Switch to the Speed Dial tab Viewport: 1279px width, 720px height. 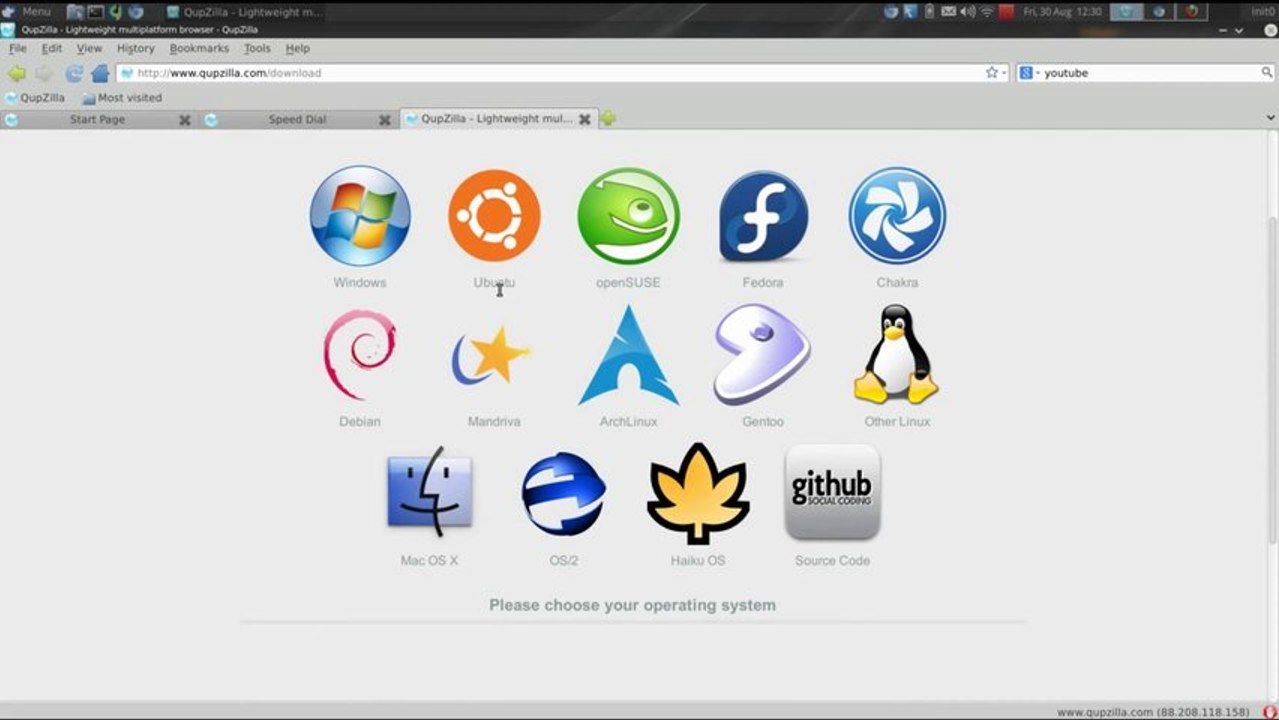297,119
